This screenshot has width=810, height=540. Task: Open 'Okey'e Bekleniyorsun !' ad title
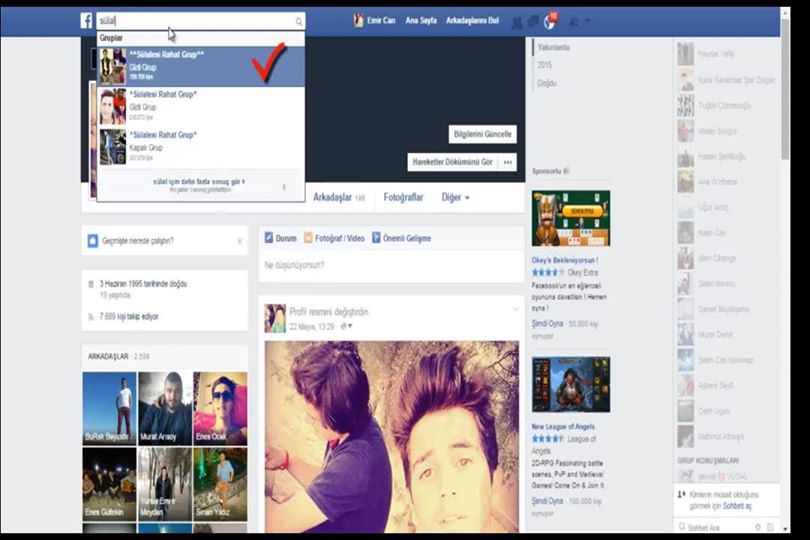click(x=565, y=260)
